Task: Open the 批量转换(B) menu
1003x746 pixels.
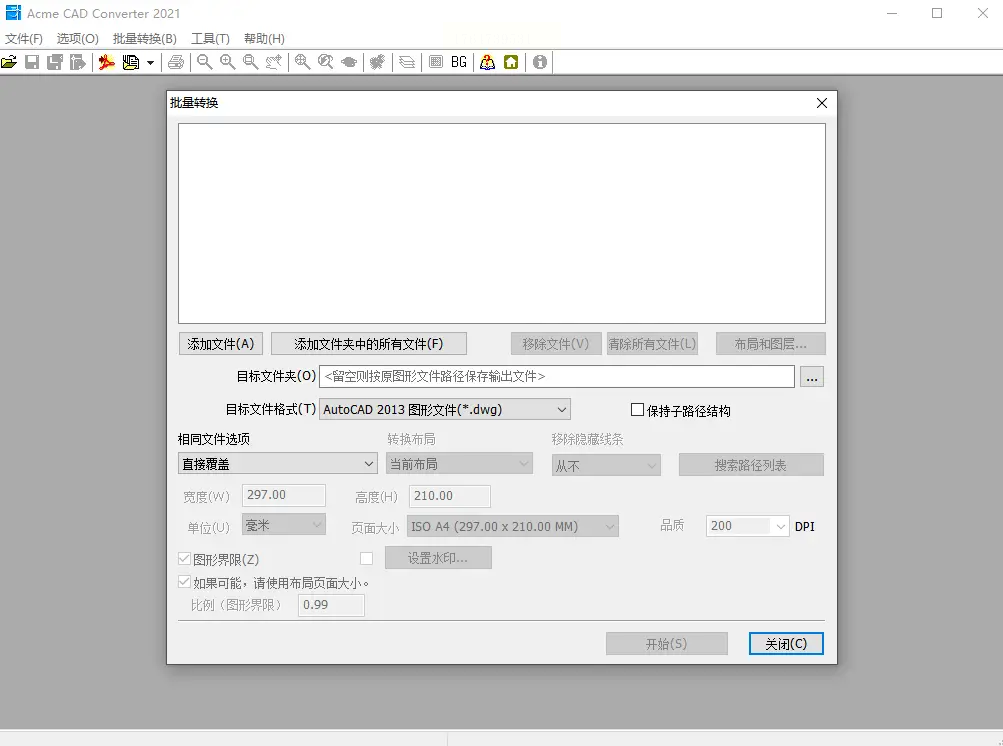Action: [x=145, y=38]
